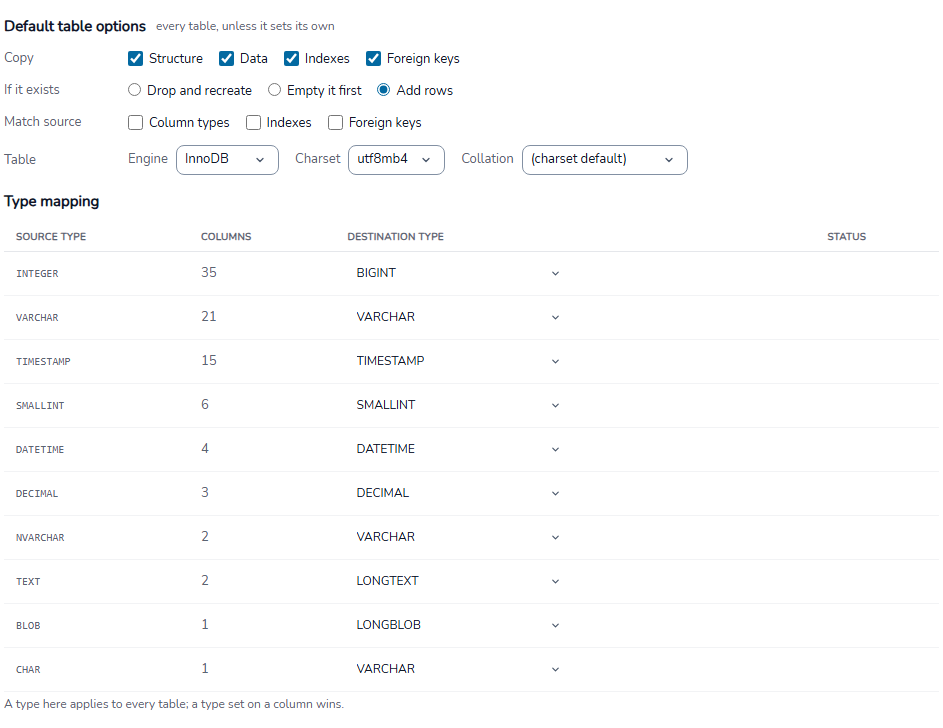943x728 pixels.
Task: Click the NVARCHAR source type cell
Action: [x=40, y=537]
